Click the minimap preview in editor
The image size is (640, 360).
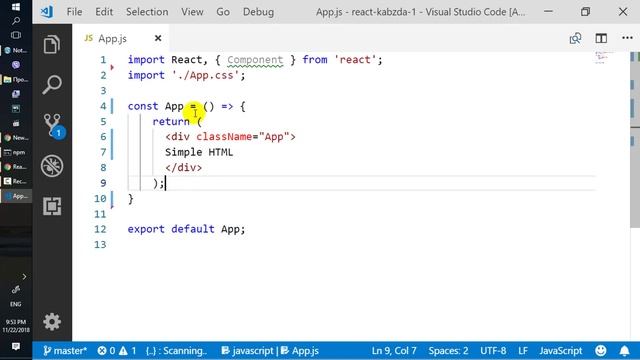pos(603,58)
